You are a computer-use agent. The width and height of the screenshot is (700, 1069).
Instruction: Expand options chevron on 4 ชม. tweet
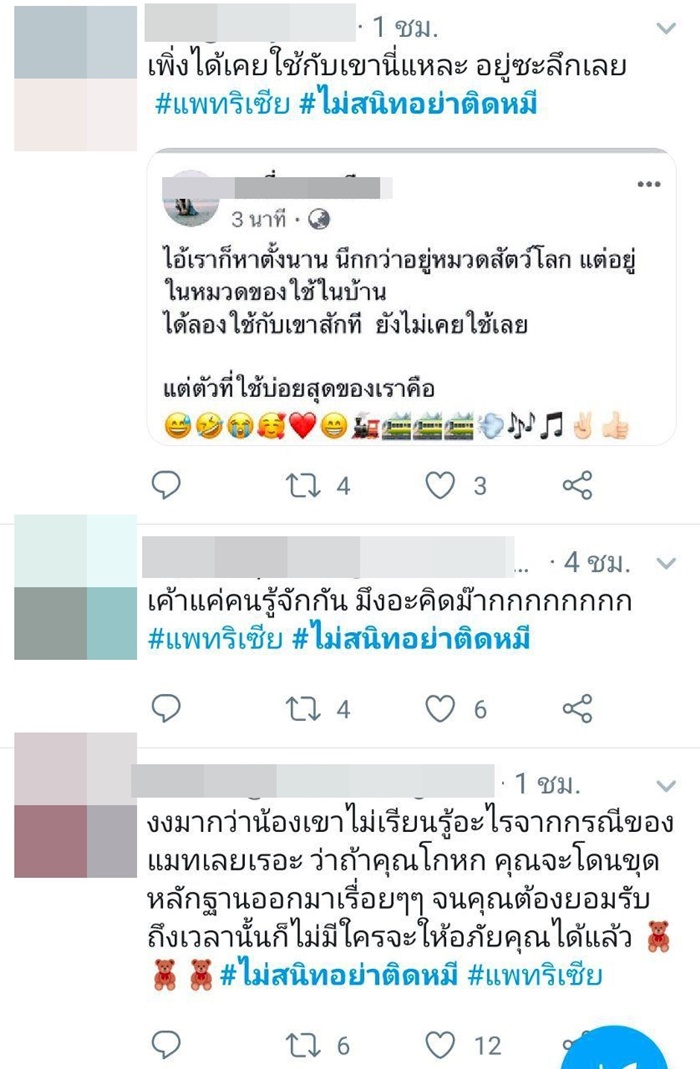(665, 563)
